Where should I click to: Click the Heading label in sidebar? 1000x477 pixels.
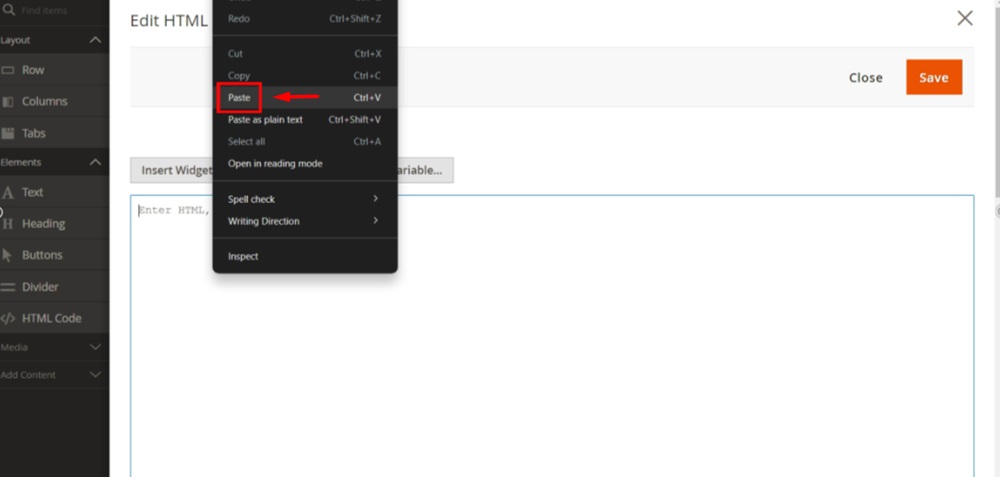coord(43,224)
